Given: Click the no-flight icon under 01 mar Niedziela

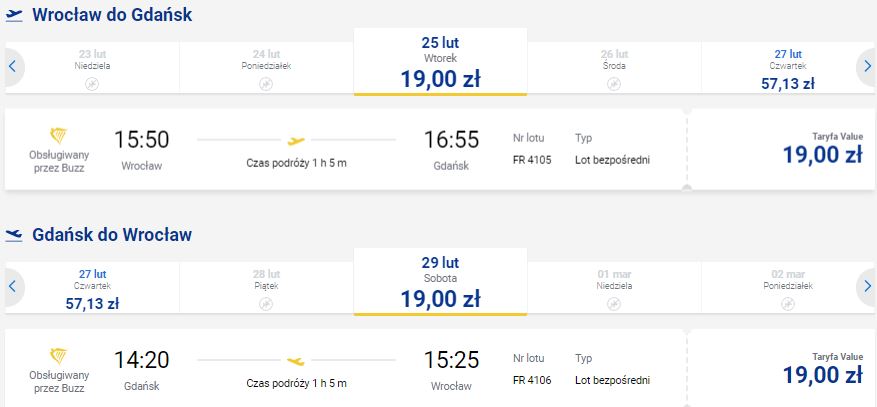Looking at the screenshot, I should [x=614, y=304].
